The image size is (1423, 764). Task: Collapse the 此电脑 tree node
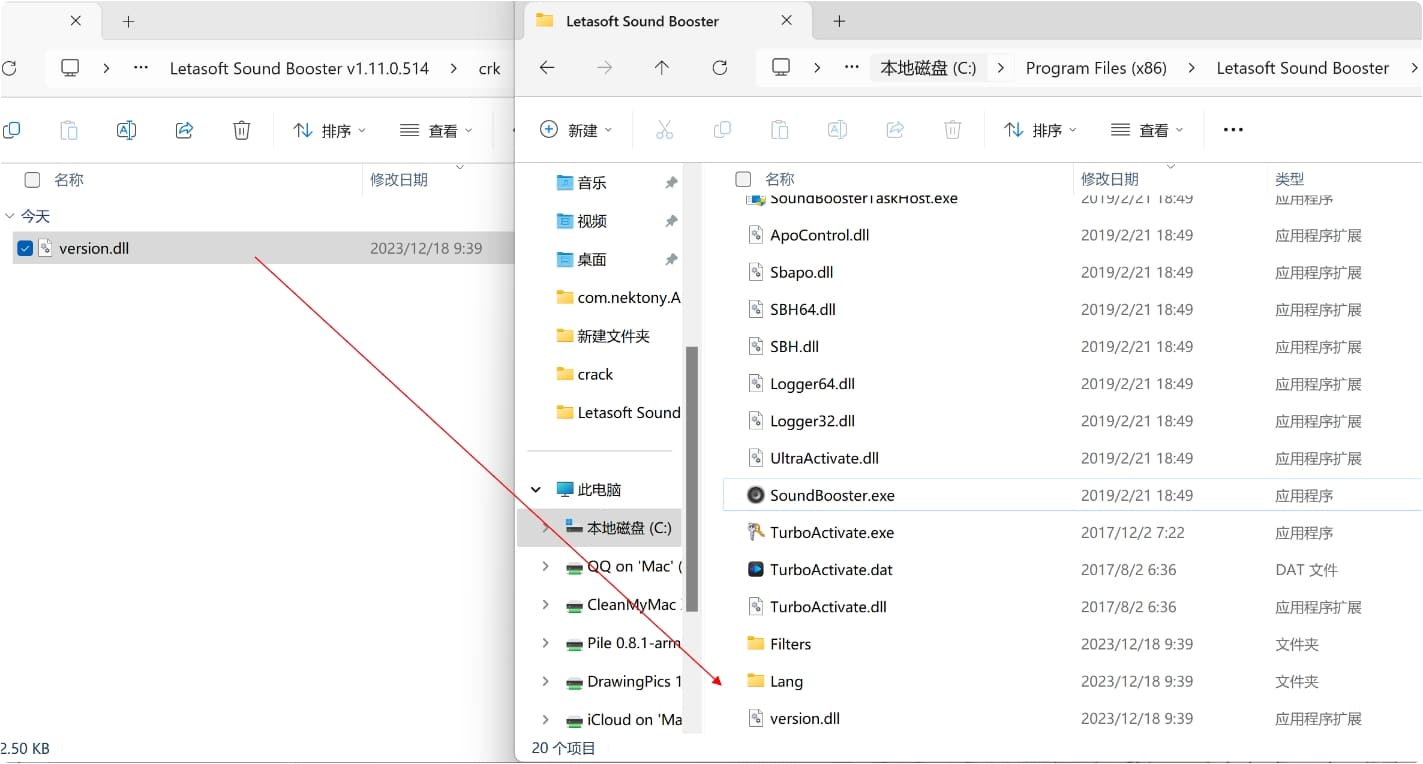click(x=536, y=490)
